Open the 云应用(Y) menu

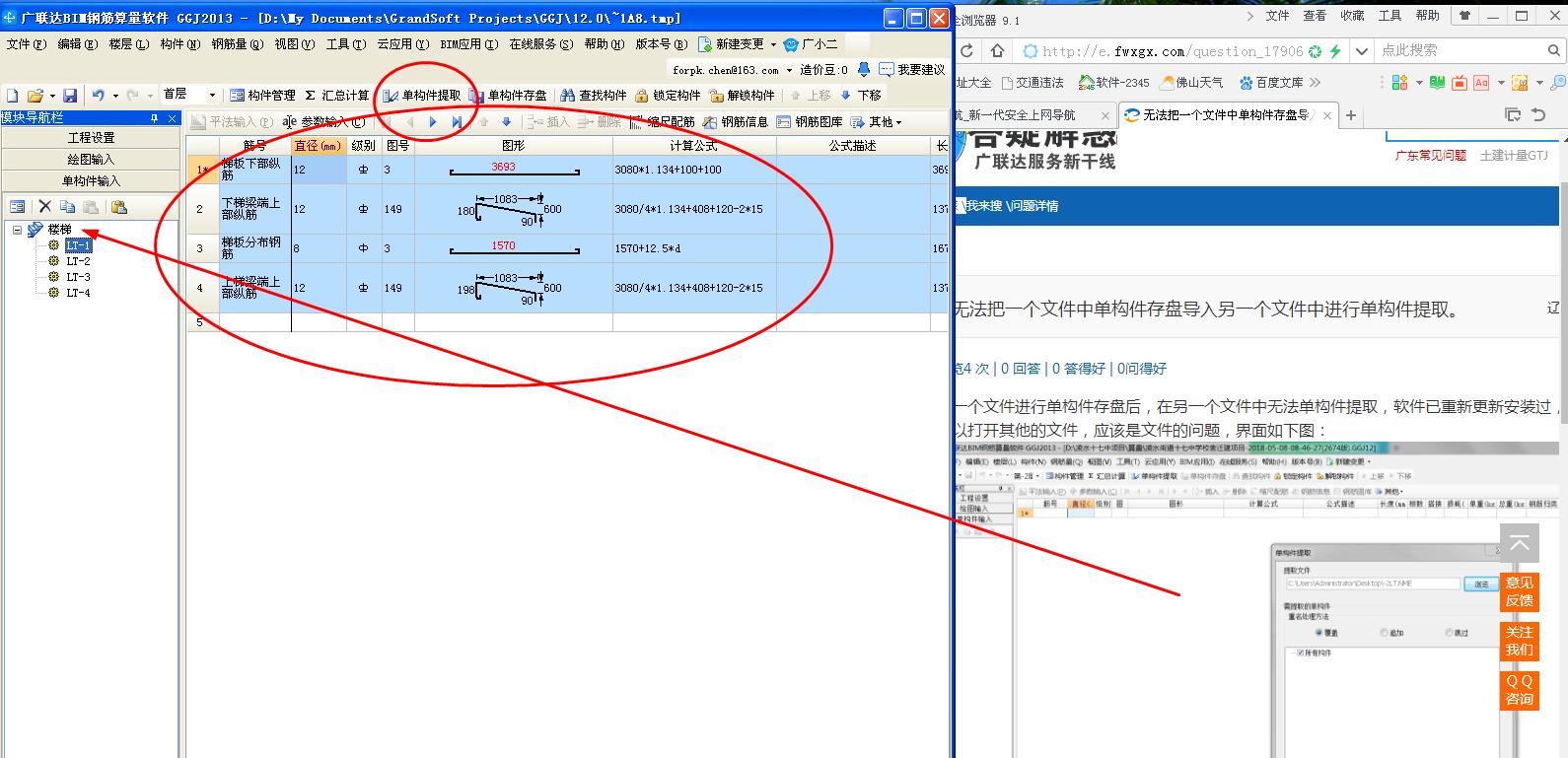[402, 44]
